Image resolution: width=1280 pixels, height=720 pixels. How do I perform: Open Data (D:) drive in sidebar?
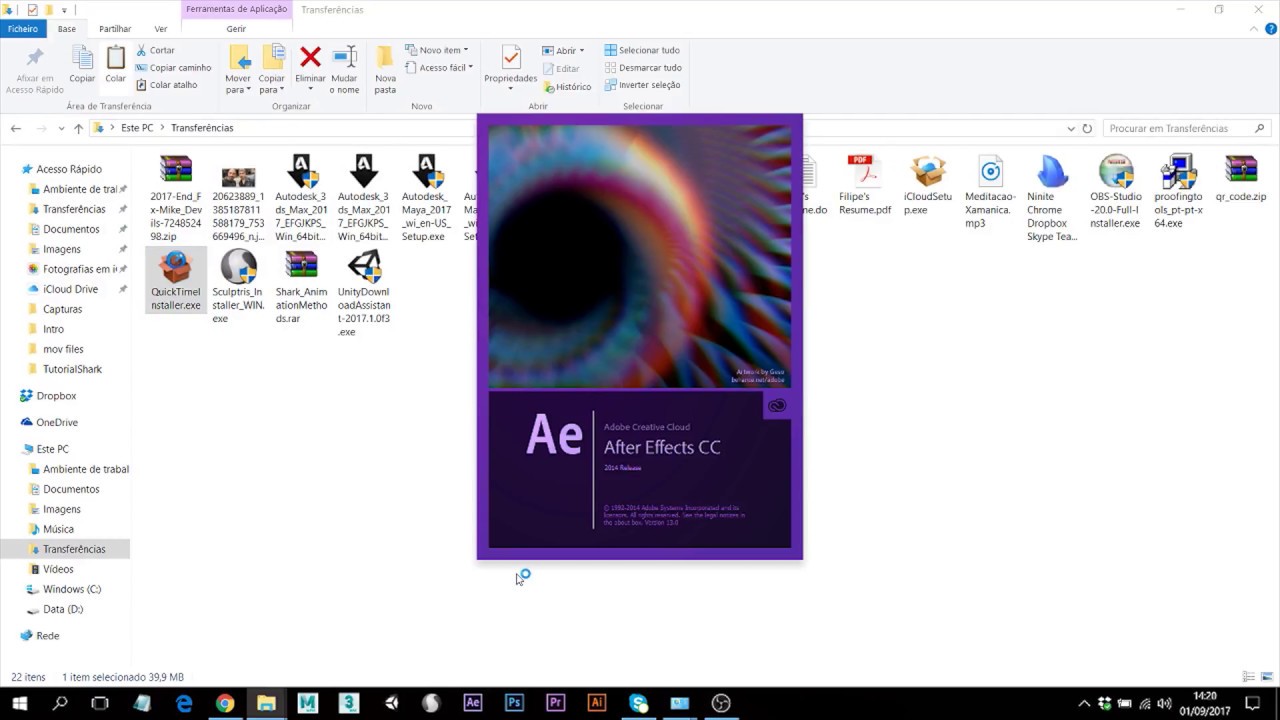63,609
